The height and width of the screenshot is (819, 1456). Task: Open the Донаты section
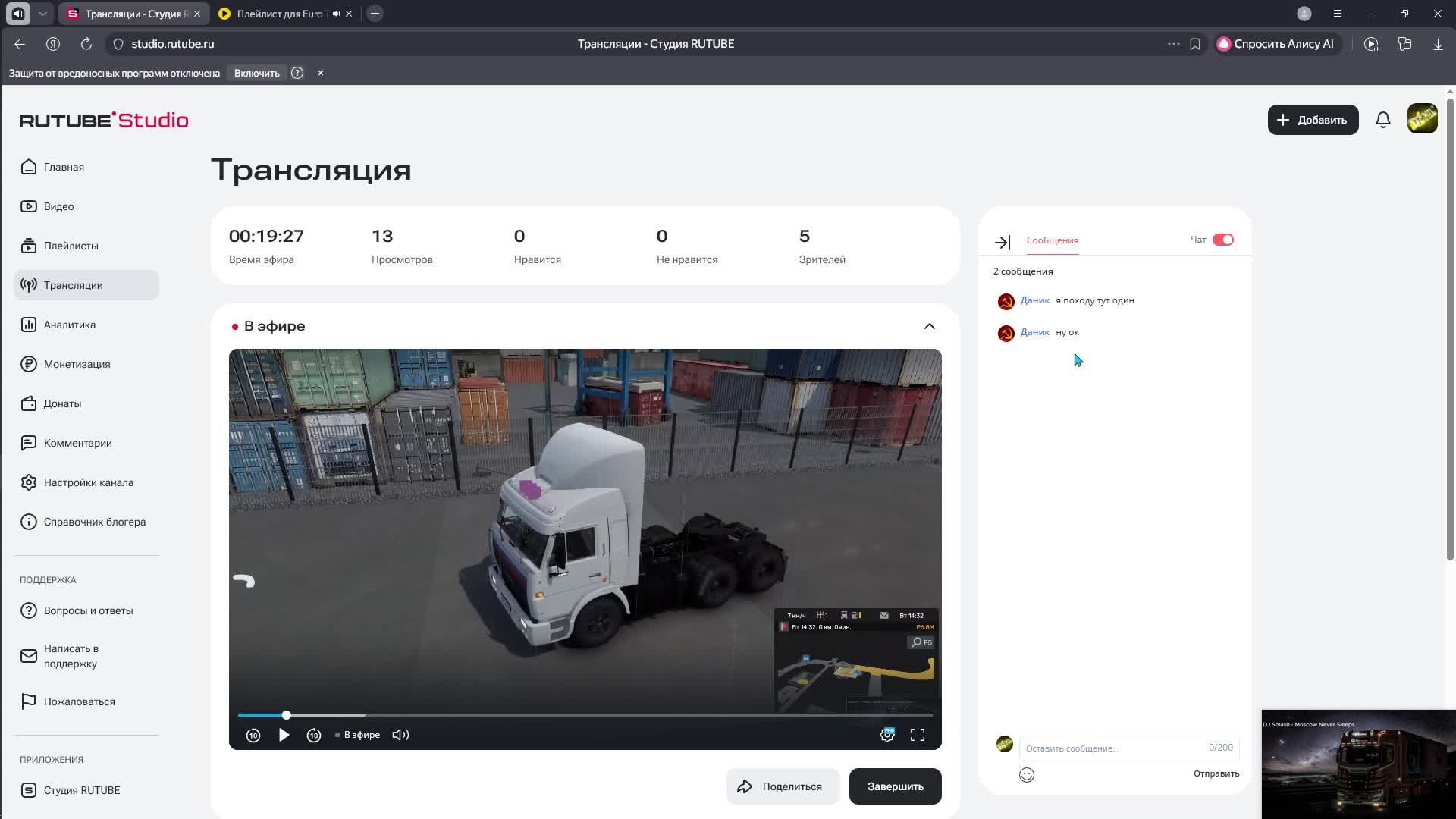point(62,403)
